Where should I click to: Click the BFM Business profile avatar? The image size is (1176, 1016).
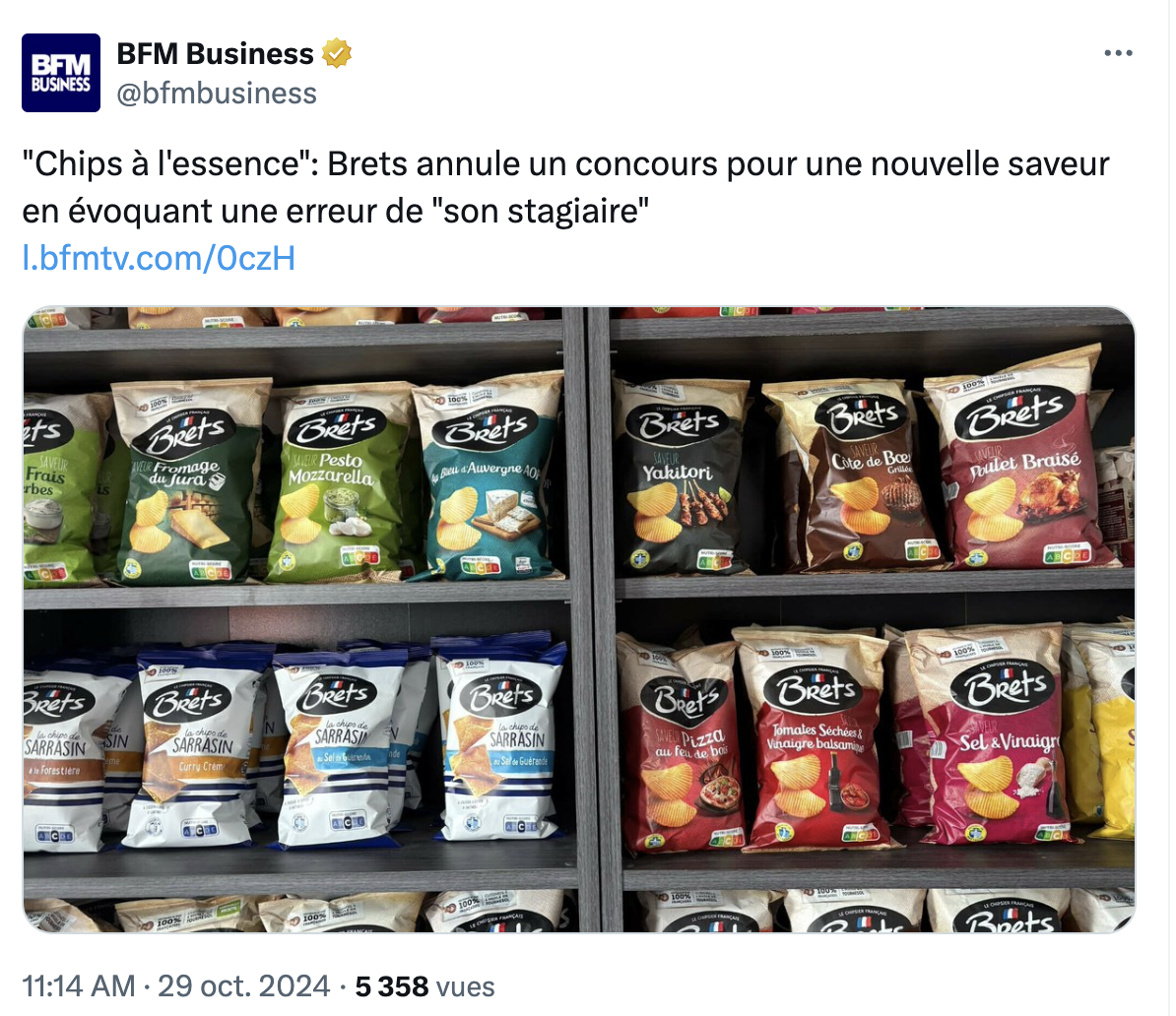pyautogui.click(x=61, y=73)
